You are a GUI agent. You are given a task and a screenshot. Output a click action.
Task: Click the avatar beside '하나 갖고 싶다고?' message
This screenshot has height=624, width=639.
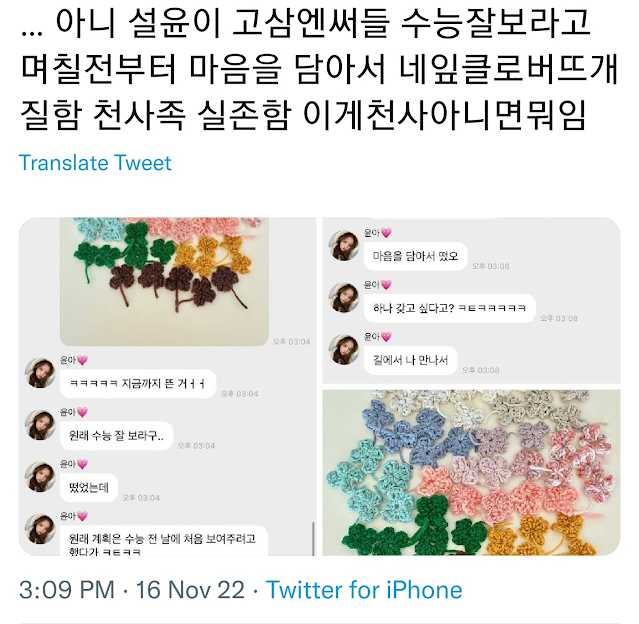pyautogui.click(x=344, y=298)
